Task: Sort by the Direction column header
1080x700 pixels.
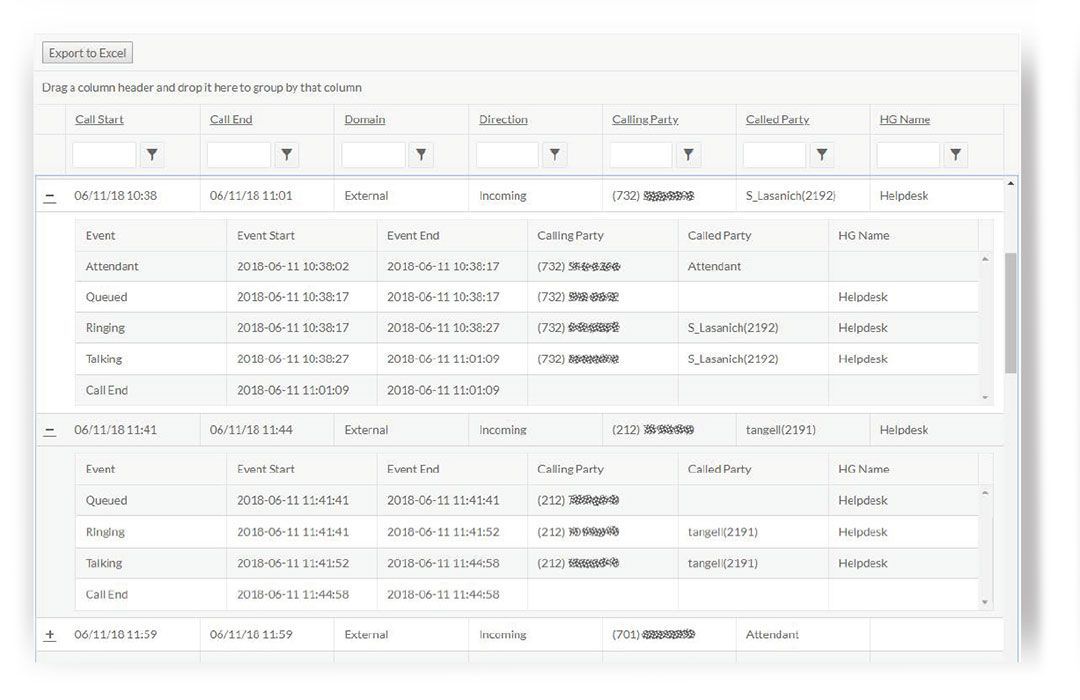Action: [503, 119]
